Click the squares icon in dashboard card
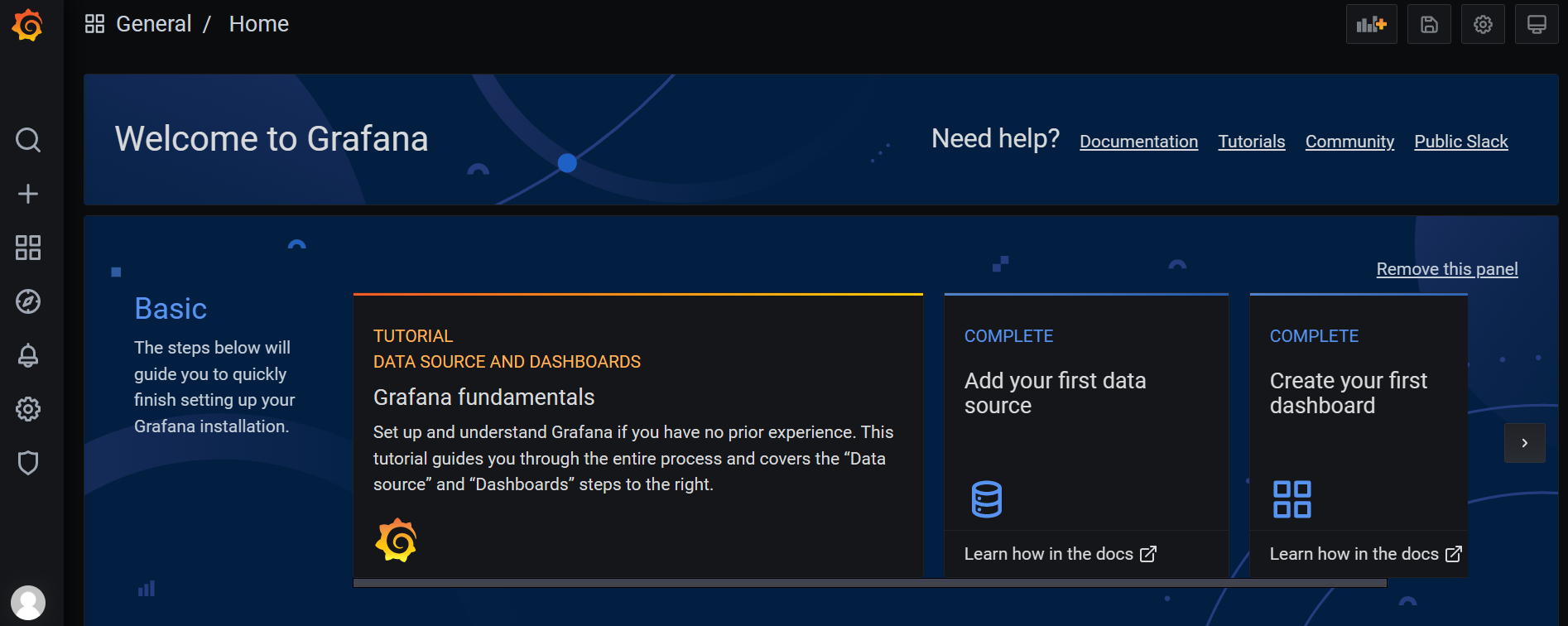The width and height of the screenshot is (1568, 626). tap(1291, 499)
